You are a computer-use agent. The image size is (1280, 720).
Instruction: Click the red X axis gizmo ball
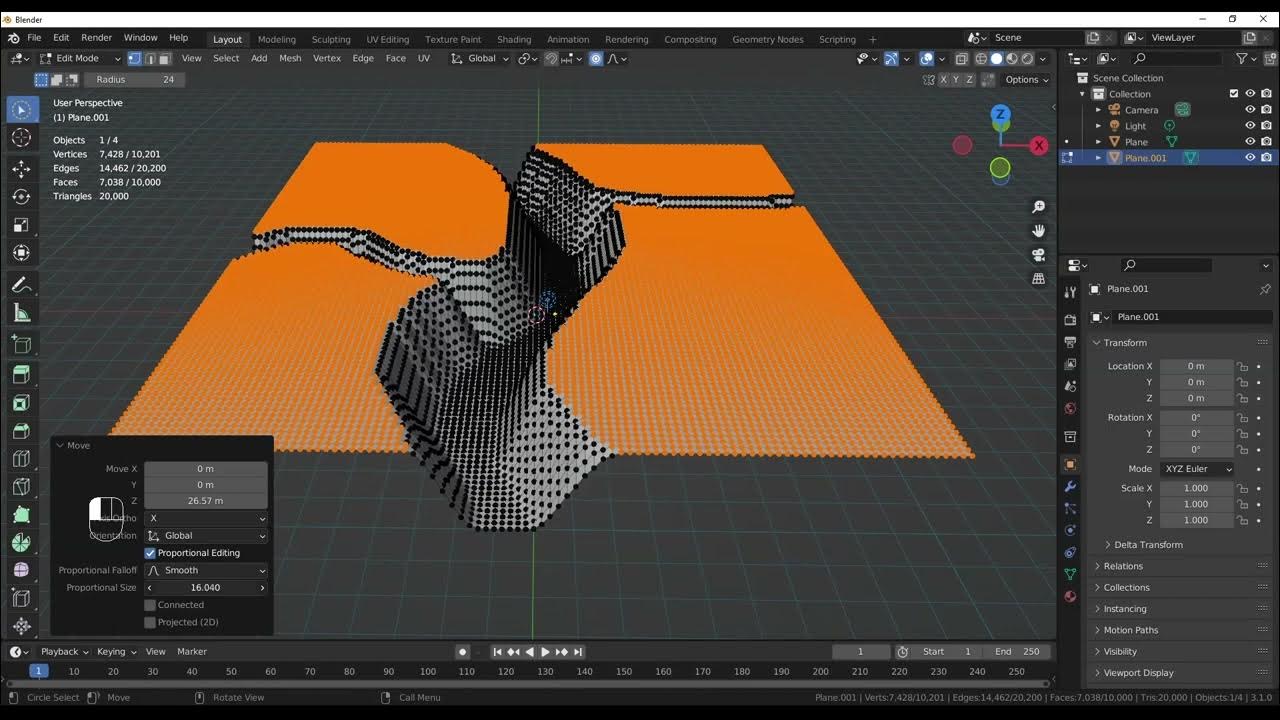1039,145
